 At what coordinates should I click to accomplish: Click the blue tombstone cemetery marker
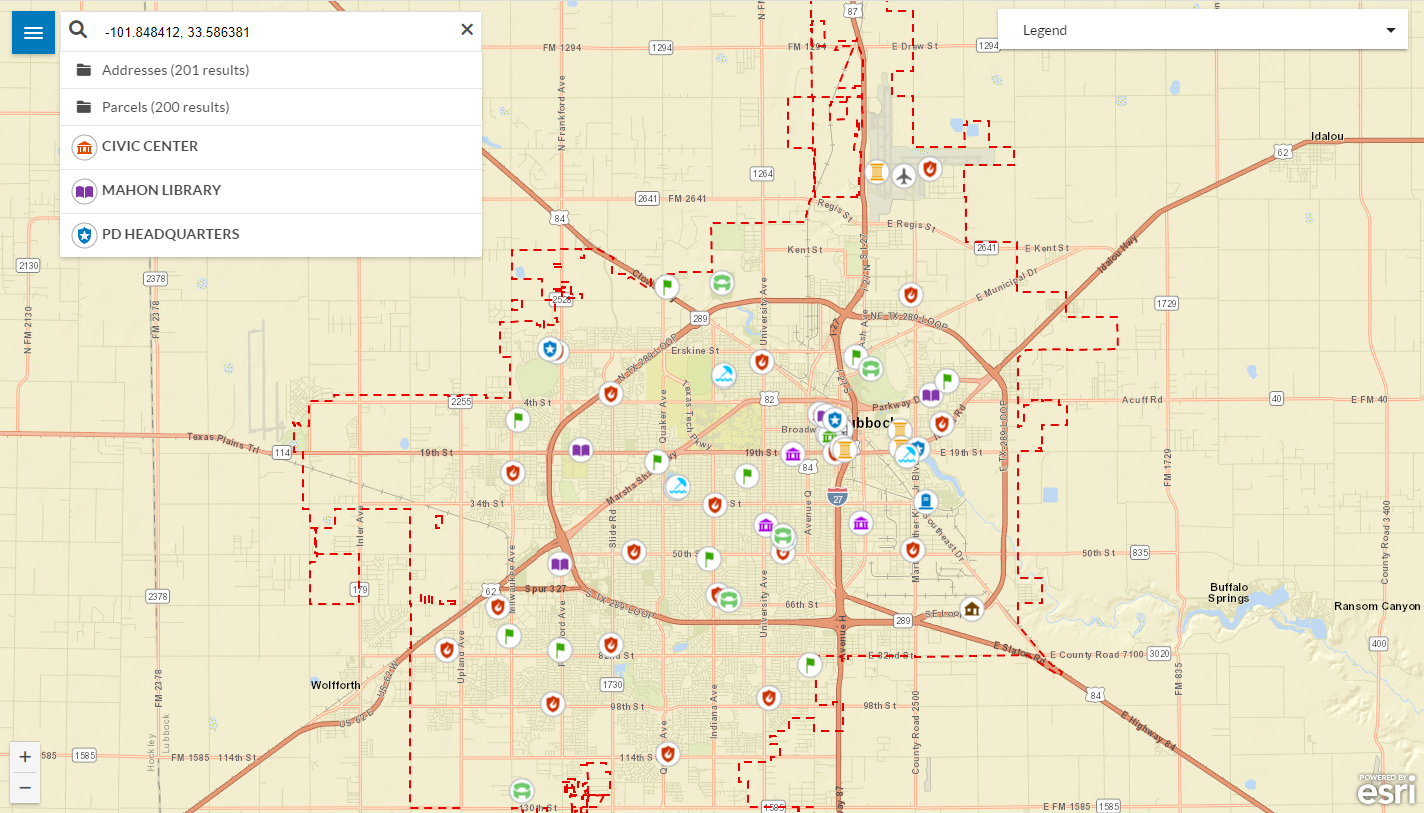tap(926, 501)
